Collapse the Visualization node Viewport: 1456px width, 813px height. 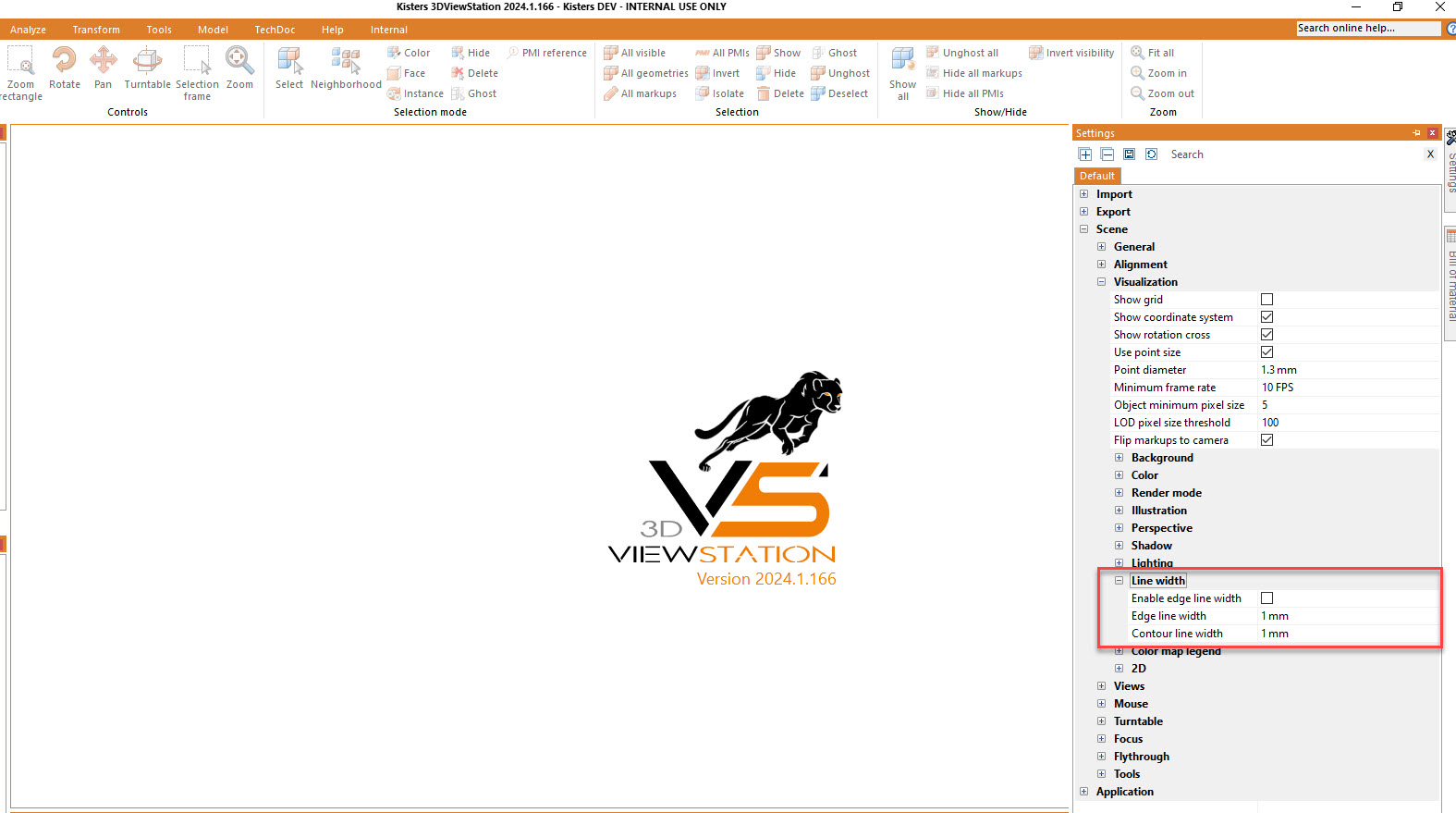coord(1101,282)
